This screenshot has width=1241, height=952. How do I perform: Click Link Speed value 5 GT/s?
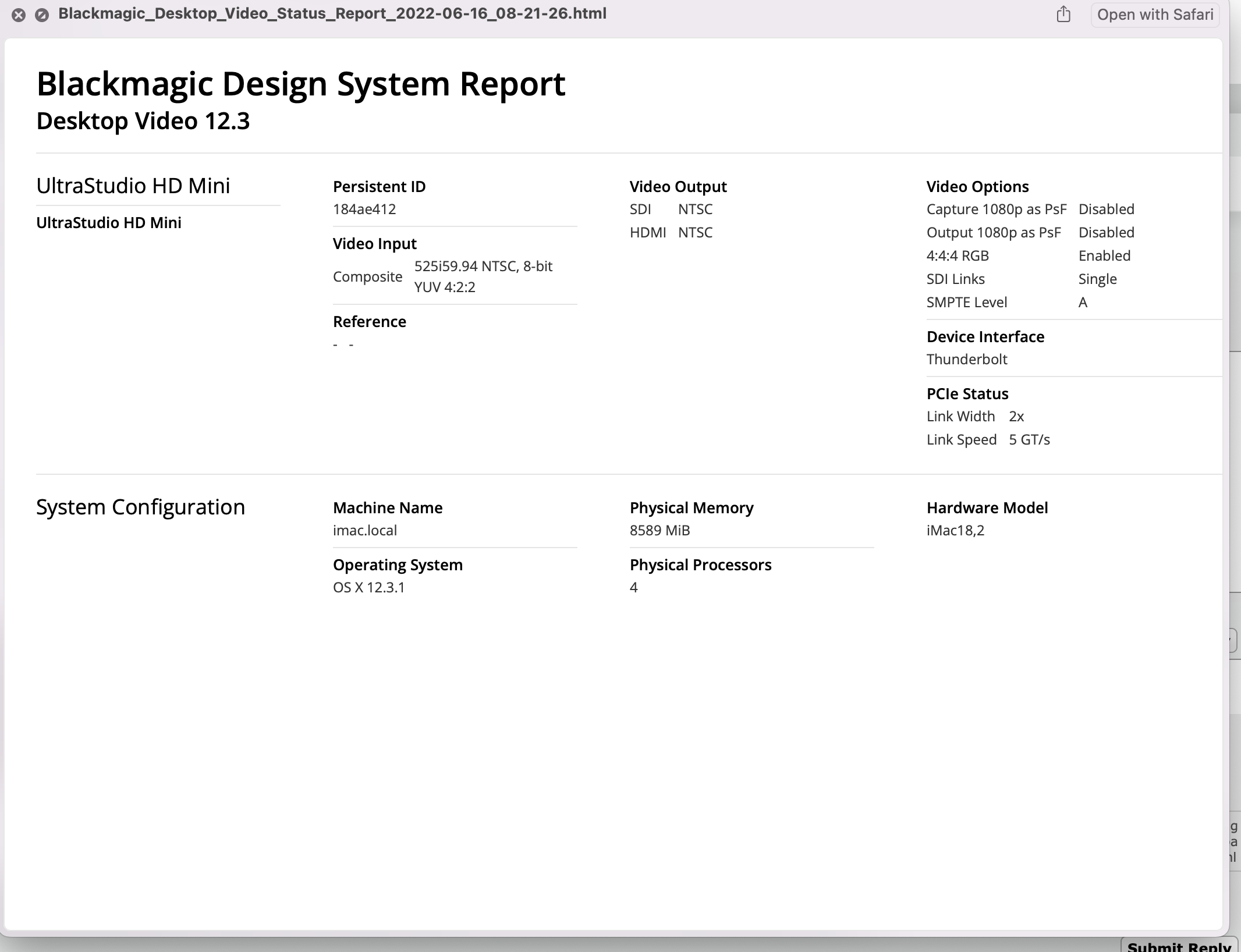(x=1030, y=440)
